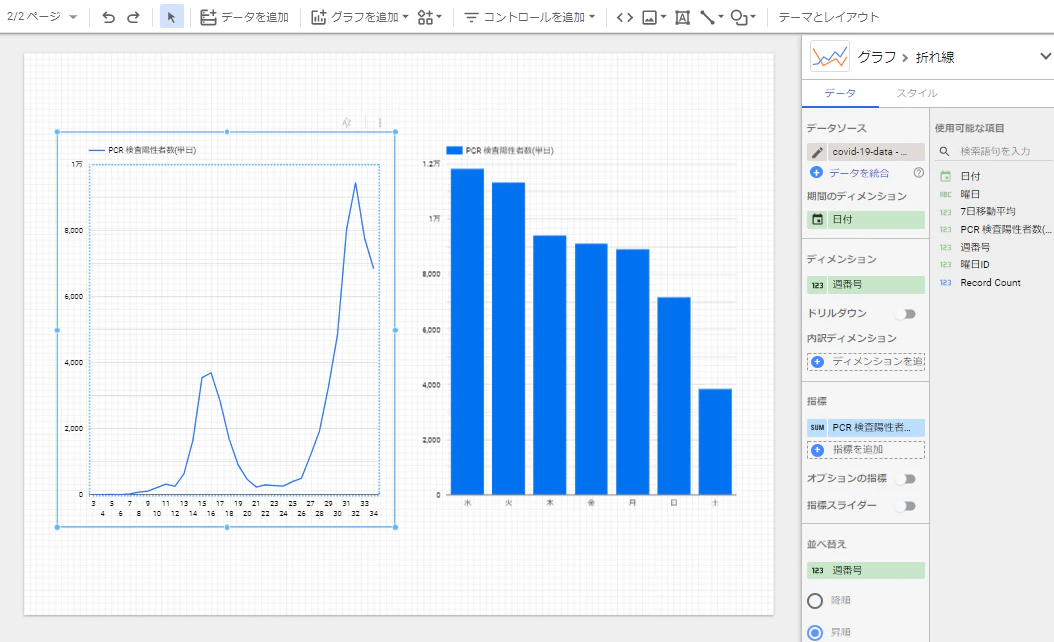The width and height of the screenshot is (1054, 642).
Task: Click the calendar icon on the 日付 date range chip
Action: (x=817, y=219)
